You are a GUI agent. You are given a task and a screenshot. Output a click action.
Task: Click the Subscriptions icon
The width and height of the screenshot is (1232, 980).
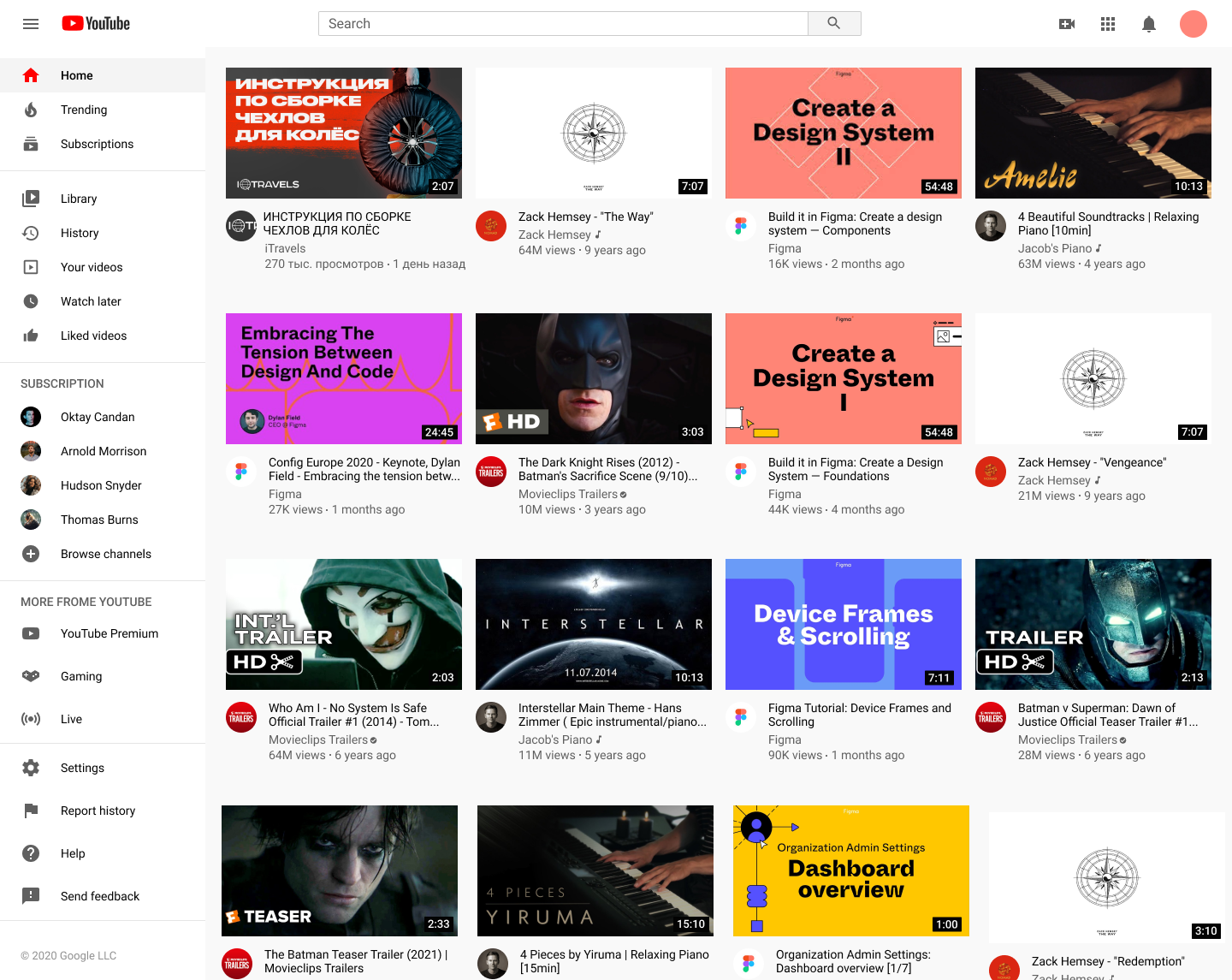click(x=31, y=144)
